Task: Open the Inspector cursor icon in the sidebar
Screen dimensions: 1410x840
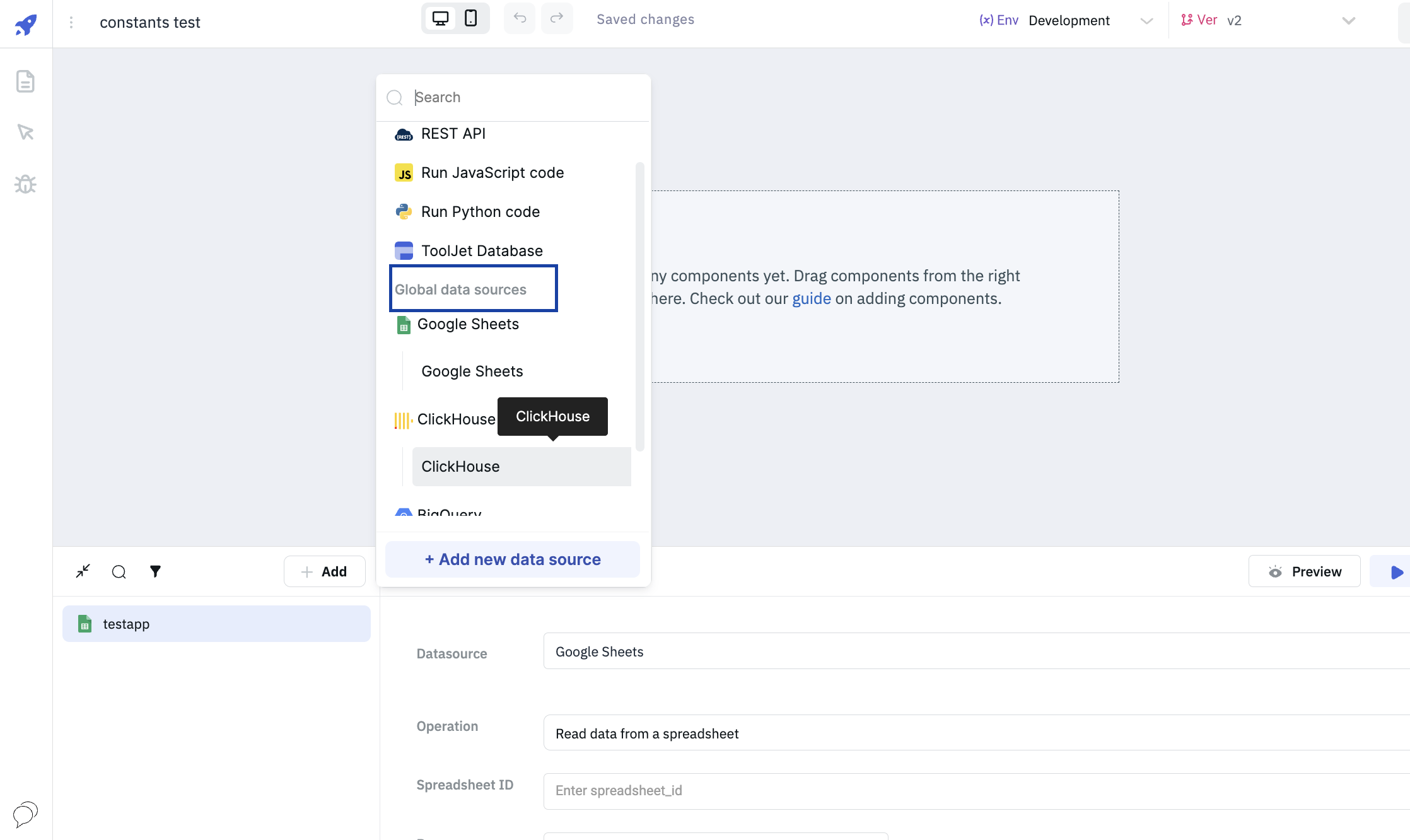Action: [x=25, y=132]
